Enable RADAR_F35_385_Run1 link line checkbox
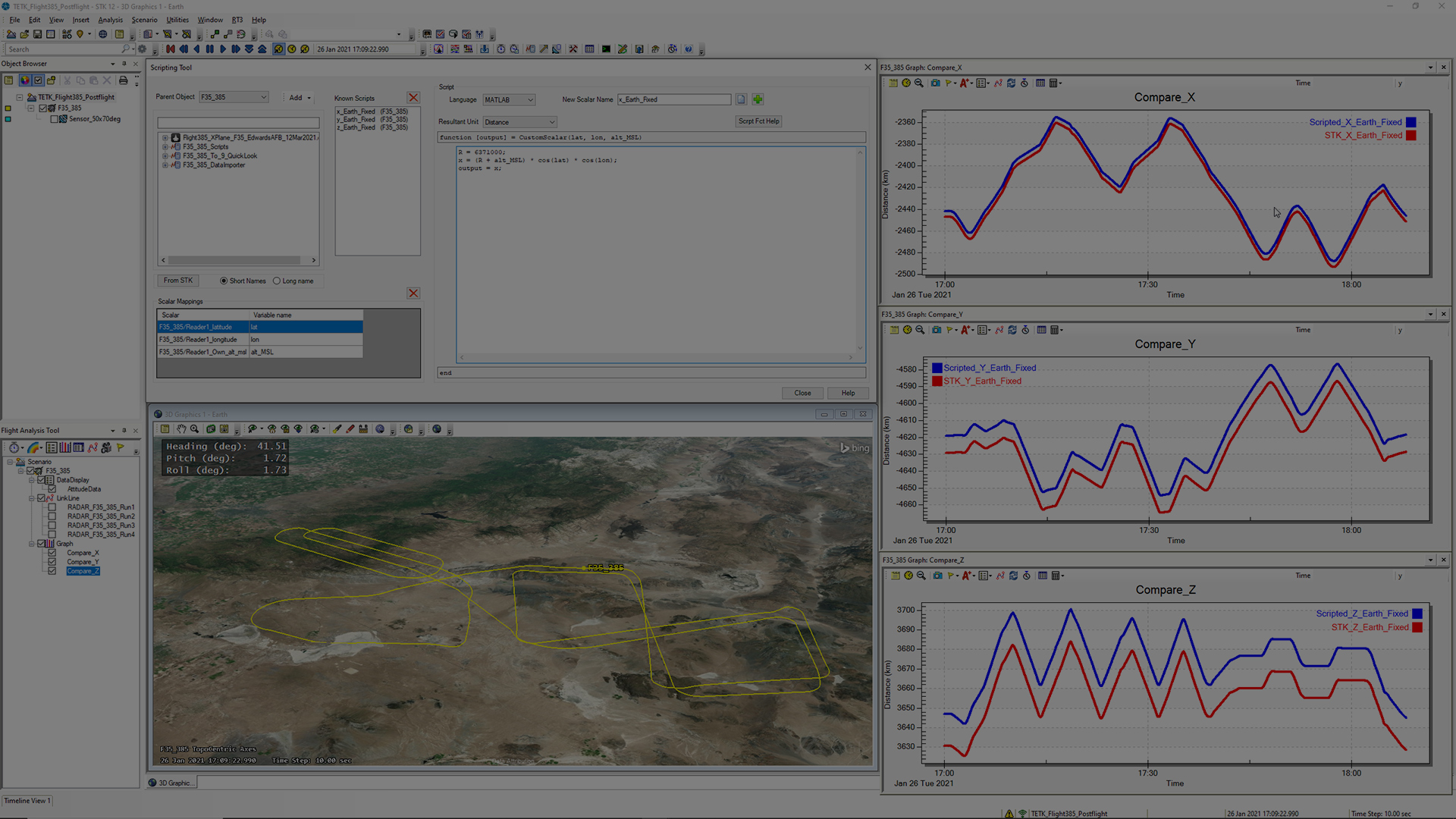Image resolution: width=1456 pixels, height=819 pixels. click(52, 507)
